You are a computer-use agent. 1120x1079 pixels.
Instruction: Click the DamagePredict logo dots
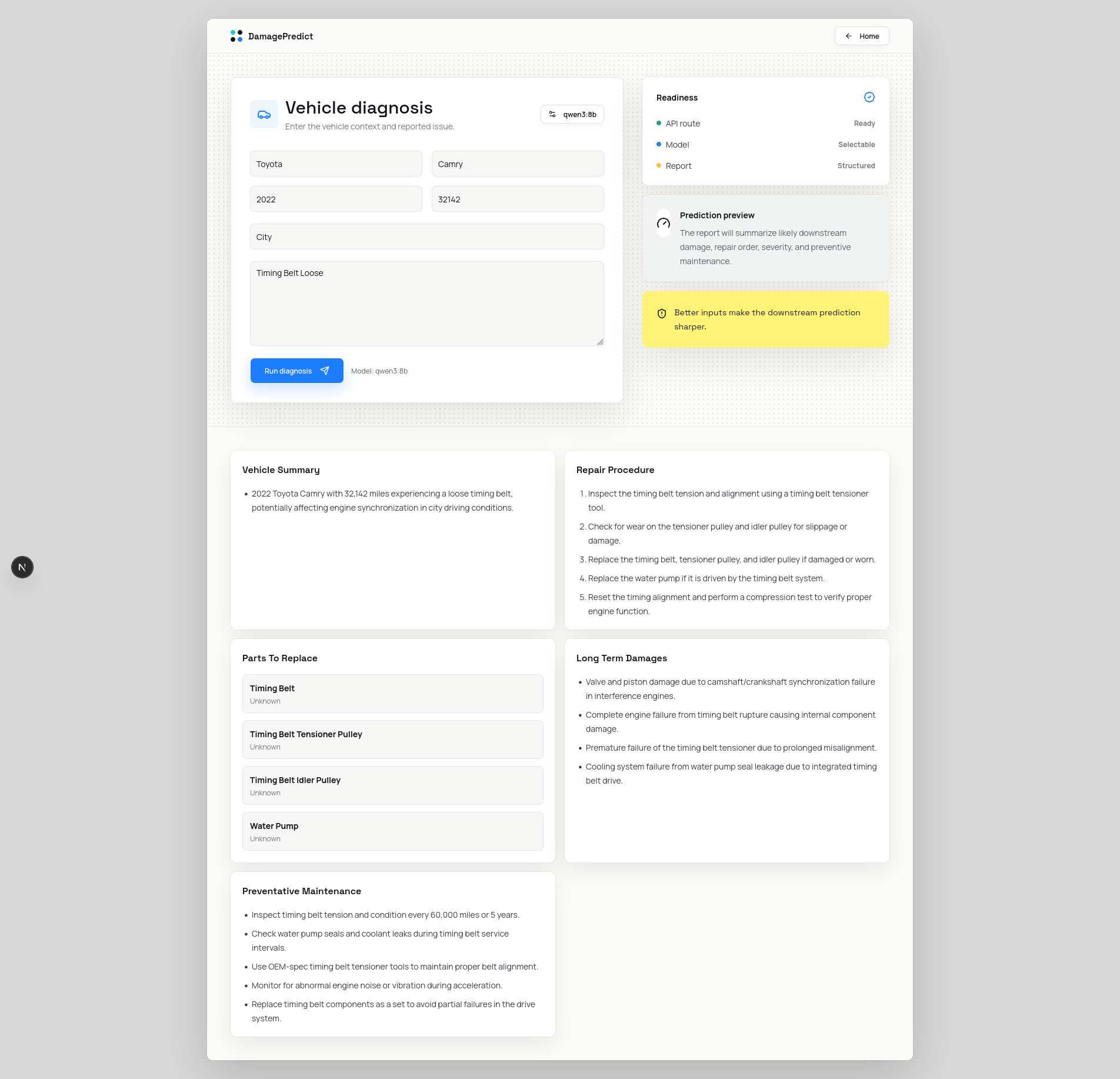point(236,36)
